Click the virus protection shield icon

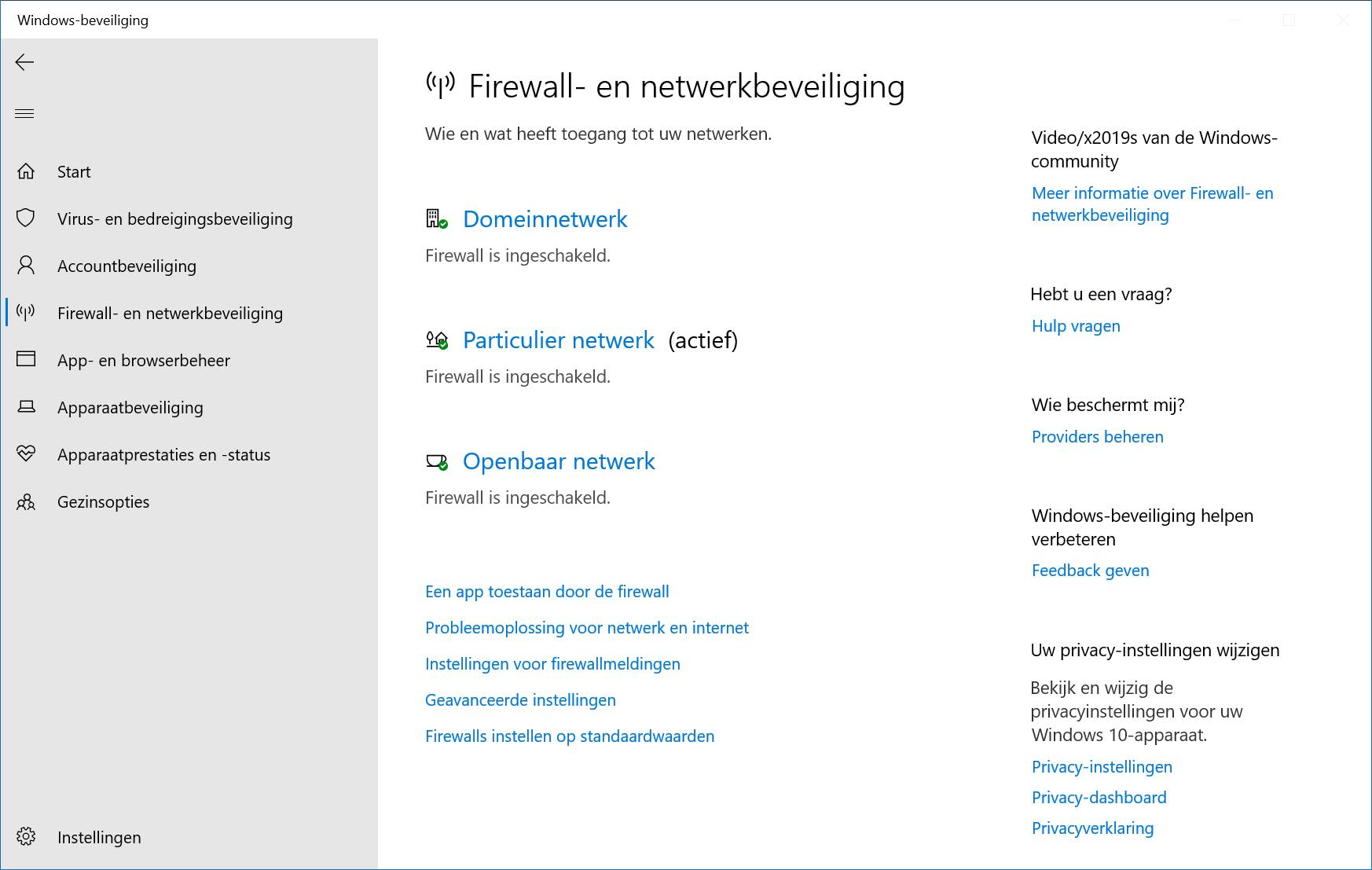[x=26, y=218]
